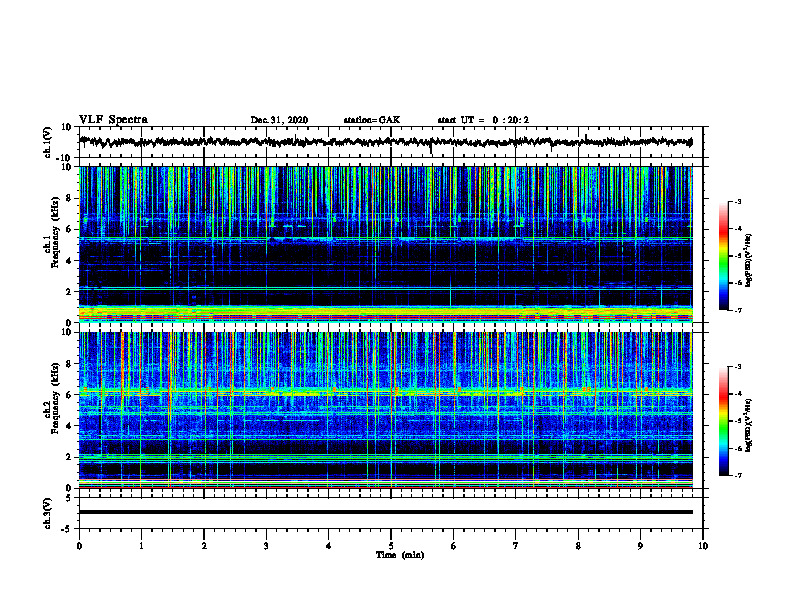792x612 pixels.
Task: Click tick label "9" on the time axis
Action: (x=640, y=546)
